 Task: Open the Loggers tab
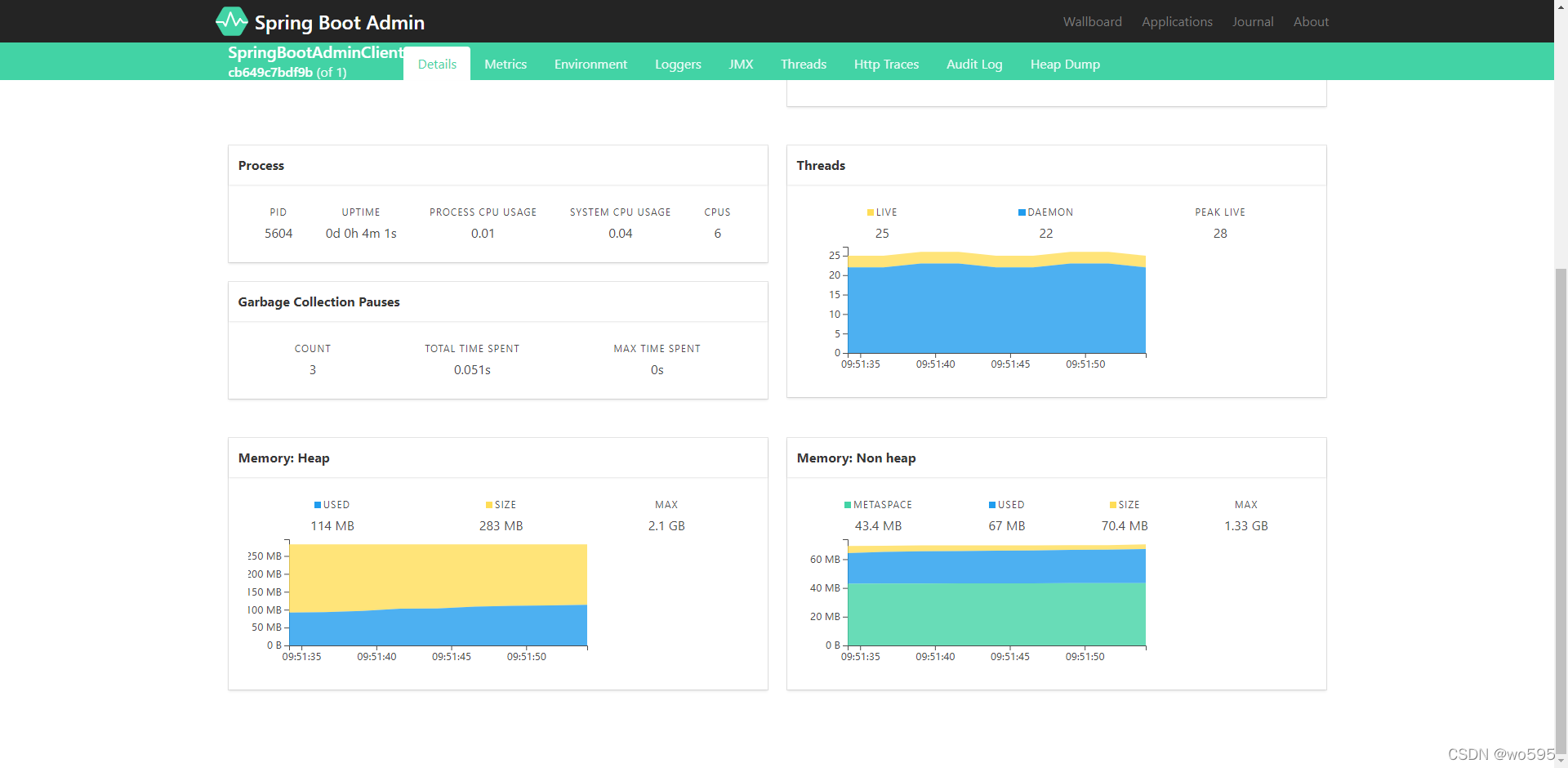tap(678, 64)
